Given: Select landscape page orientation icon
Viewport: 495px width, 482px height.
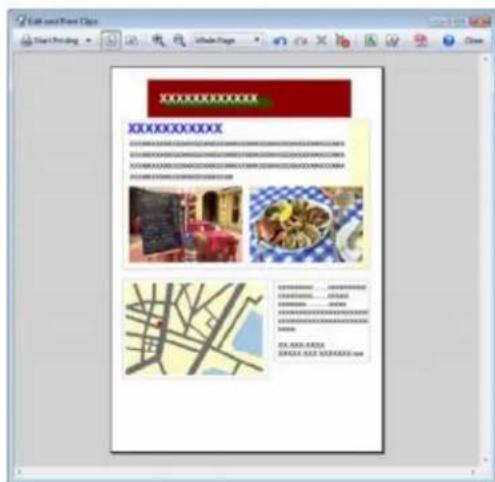Looking at the screenshot, I should pos(132,41).
